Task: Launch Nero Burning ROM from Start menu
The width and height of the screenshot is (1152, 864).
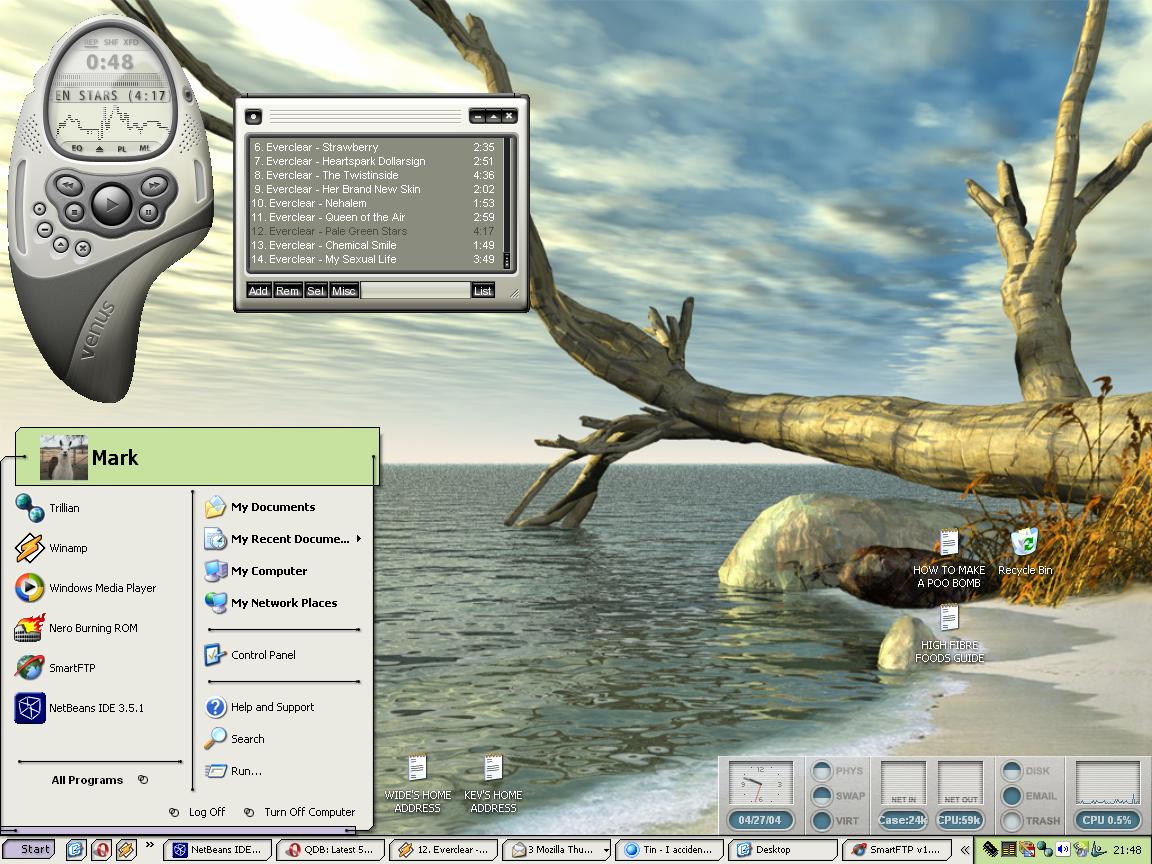Action: (93, 628)
